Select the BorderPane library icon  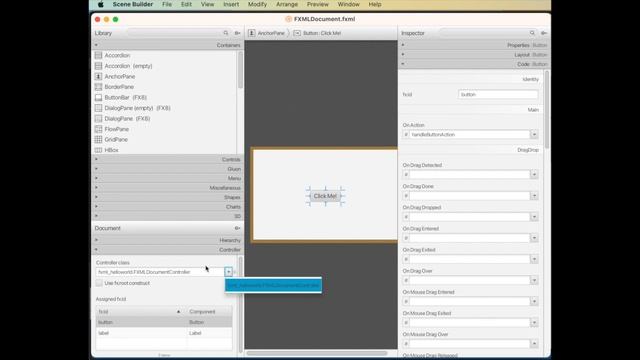(98, 87)
